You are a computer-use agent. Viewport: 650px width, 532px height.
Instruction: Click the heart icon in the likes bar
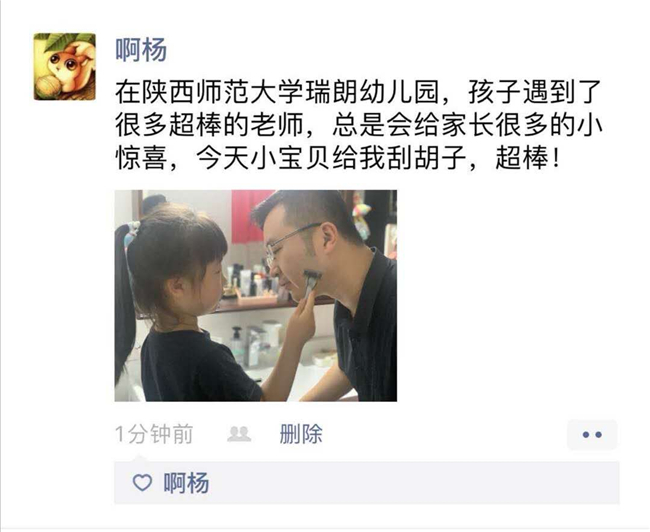(x=142, y=483)
